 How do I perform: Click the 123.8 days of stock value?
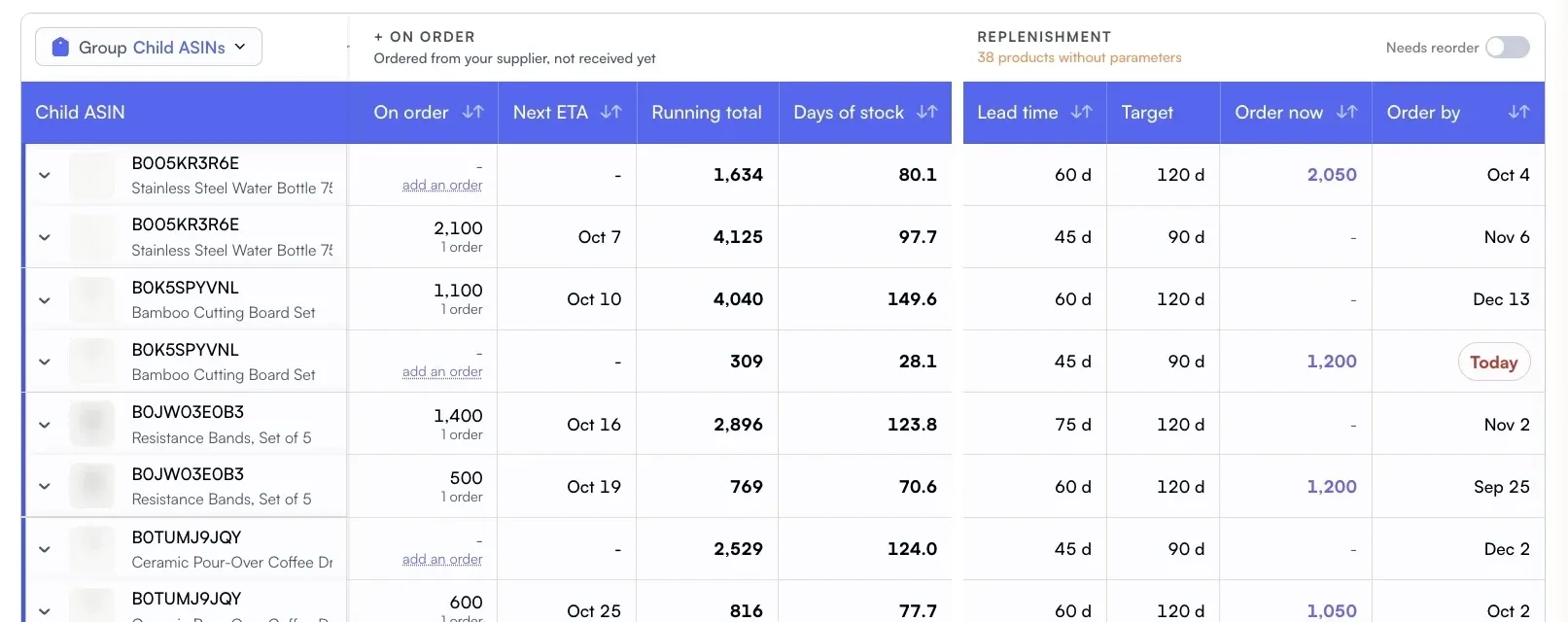912,425
